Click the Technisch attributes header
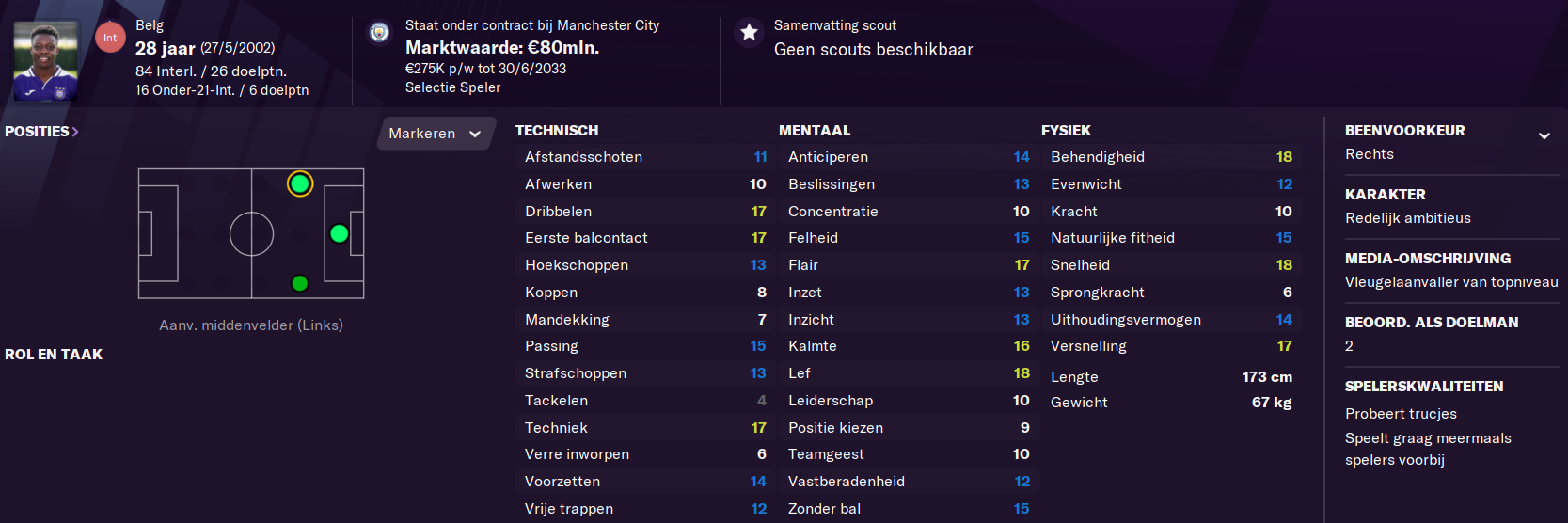 [557, 131]
